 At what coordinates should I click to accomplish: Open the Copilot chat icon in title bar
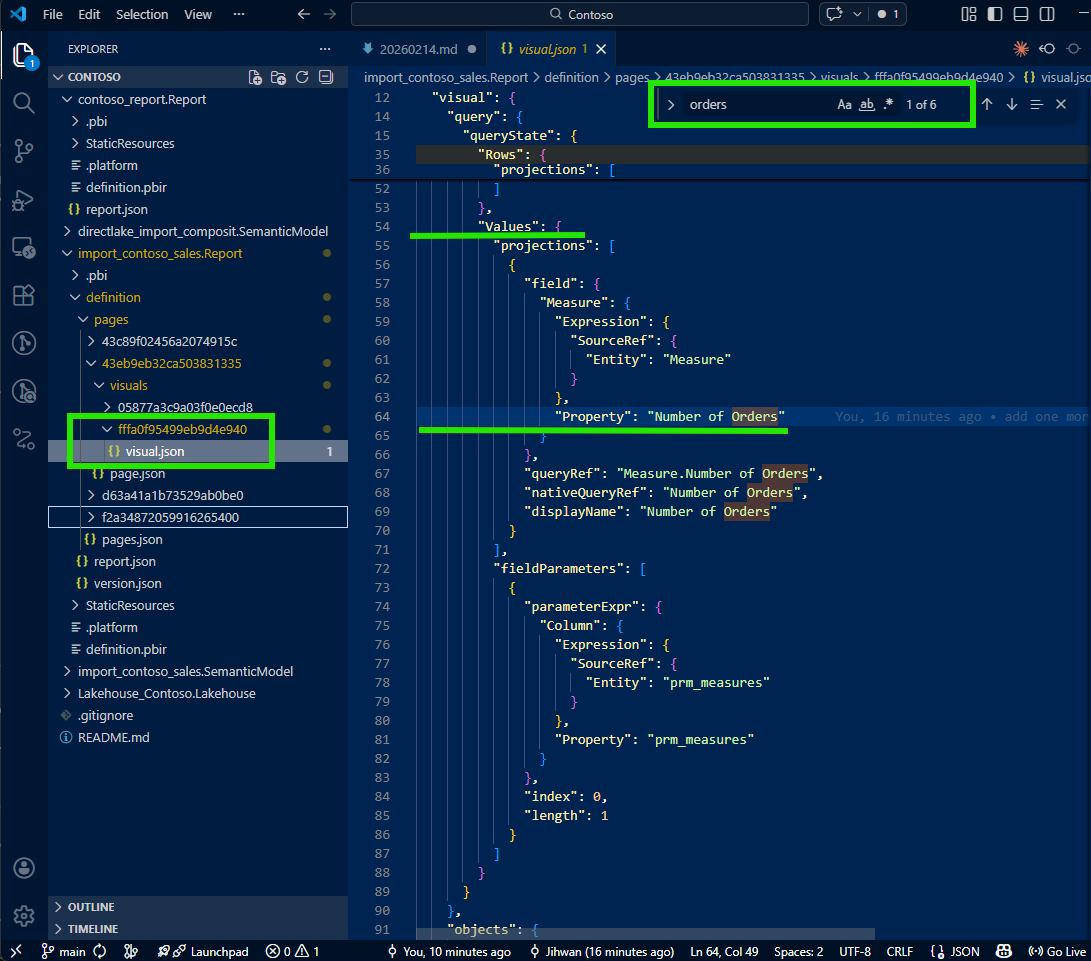point(834,14)
